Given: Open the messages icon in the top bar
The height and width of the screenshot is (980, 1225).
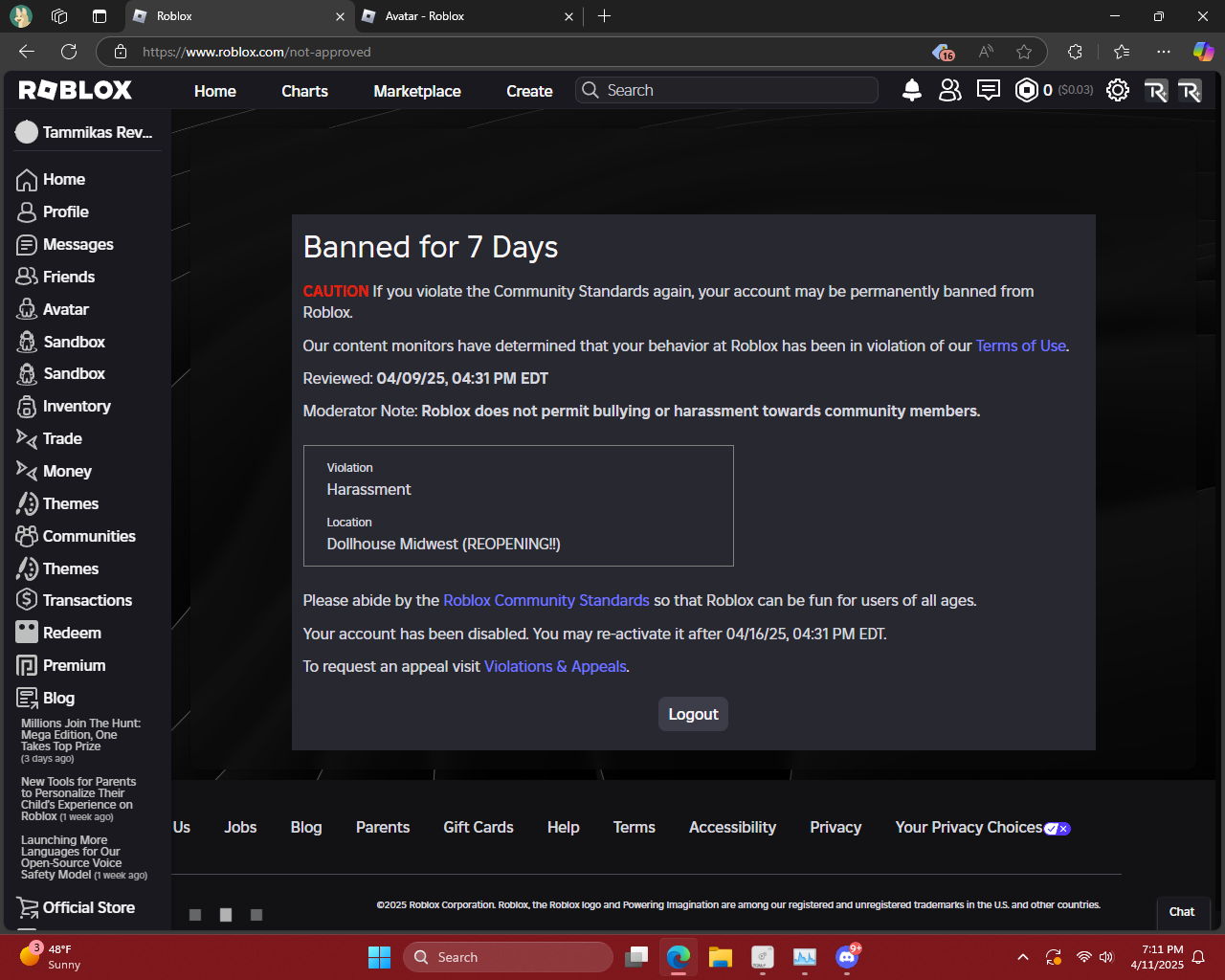Looking at the screenshot, I should tap(989, 90).
